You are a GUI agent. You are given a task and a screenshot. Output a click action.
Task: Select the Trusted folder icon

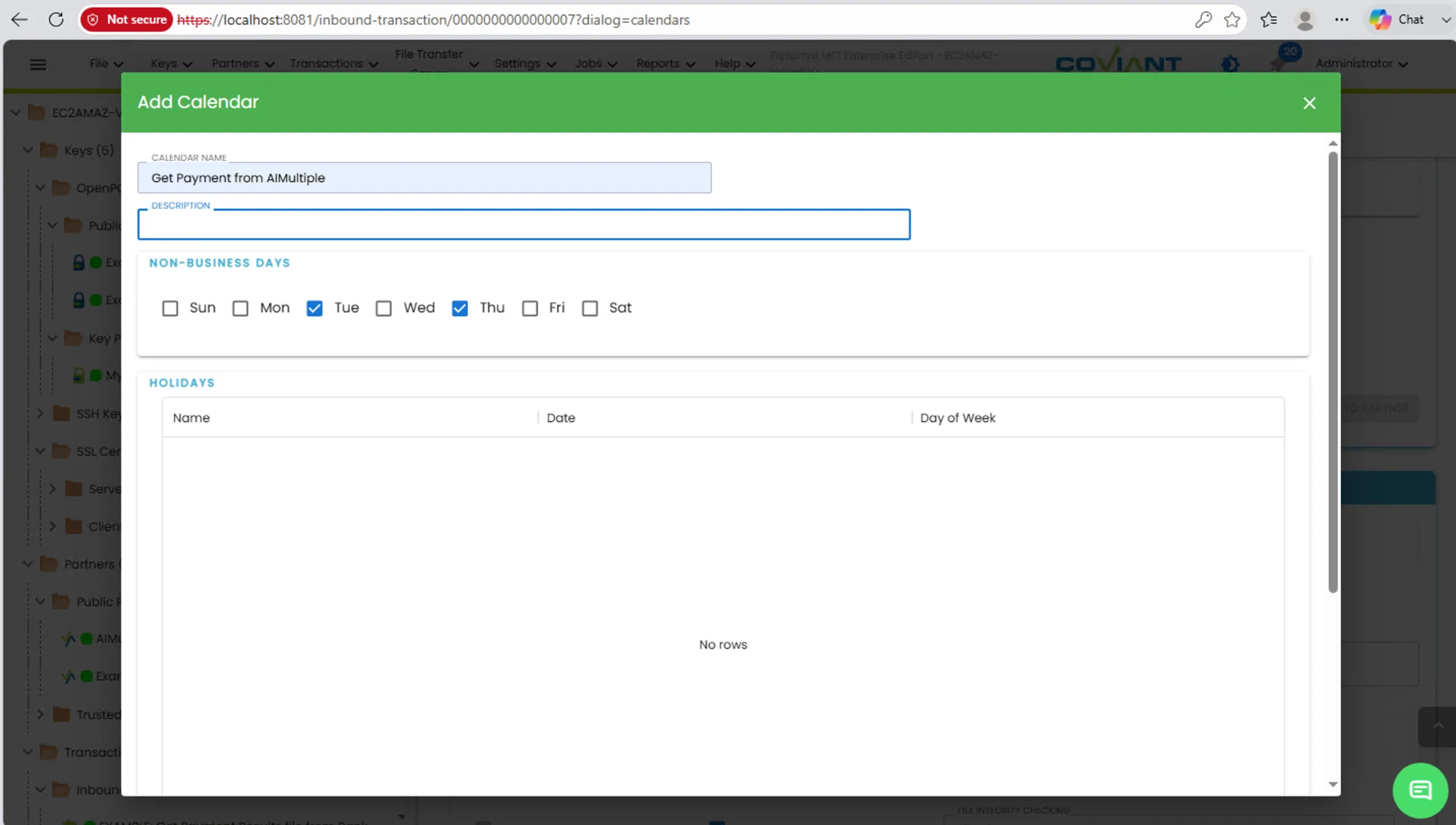tap(61, 714)
